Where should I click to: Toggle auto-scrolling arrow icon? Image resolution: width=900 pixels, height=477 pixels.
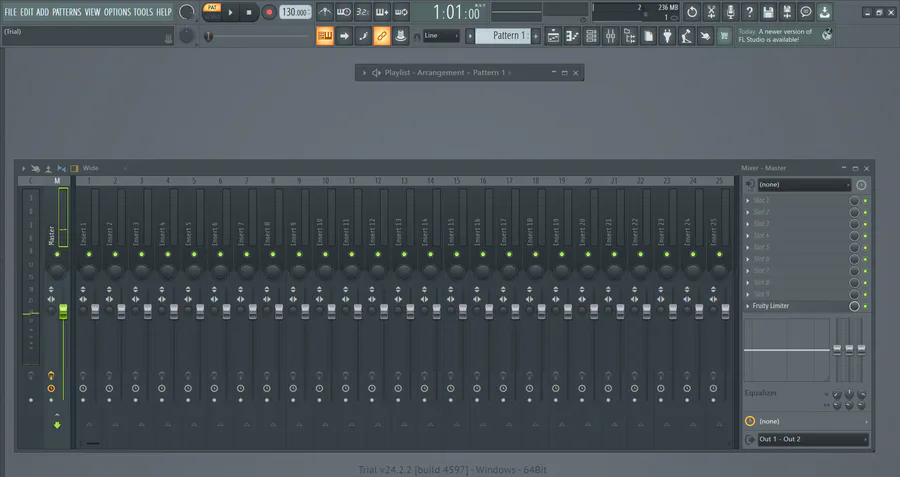point(344,36)
